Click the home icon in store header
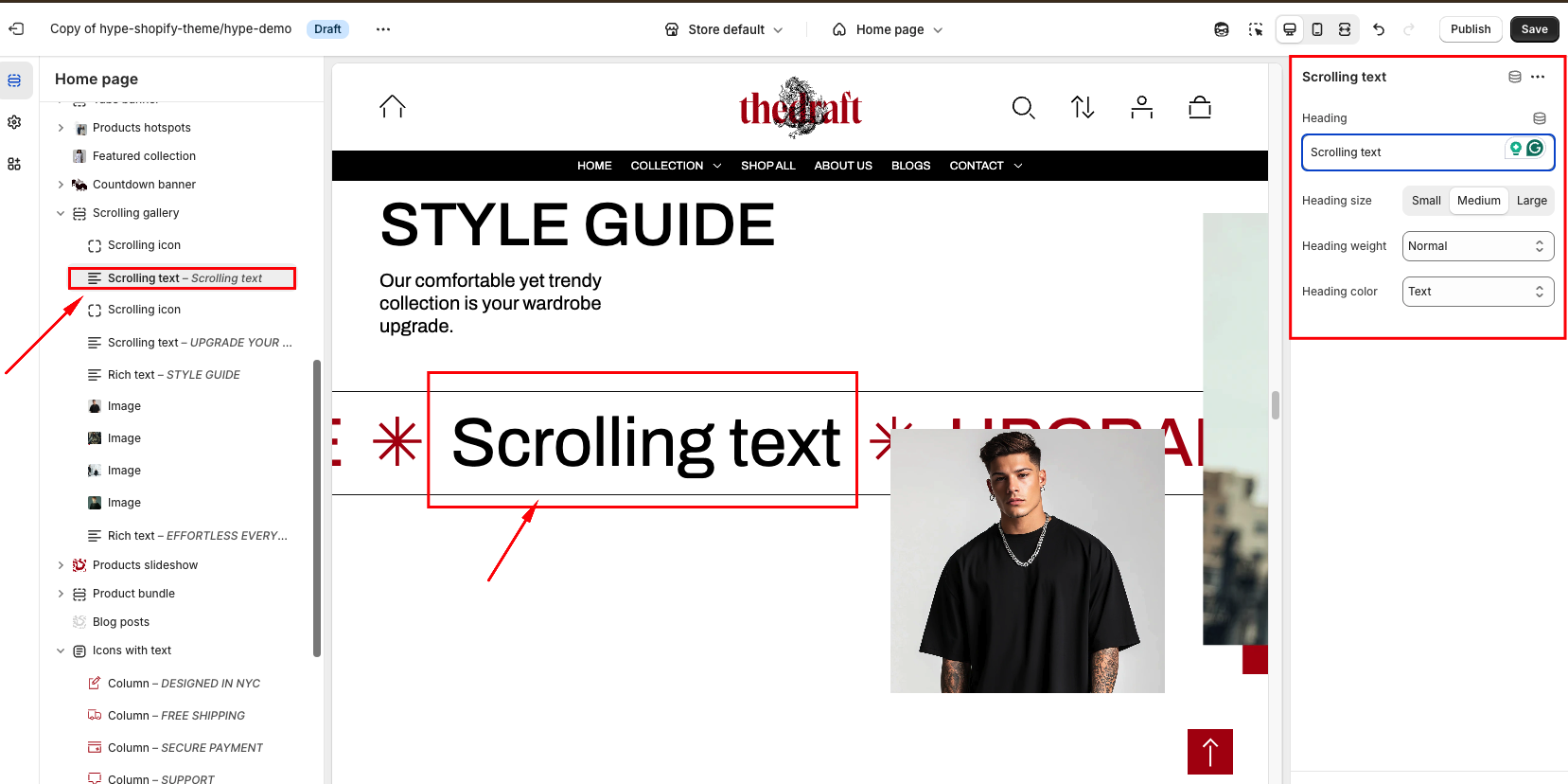The image size is (1568, 784). [x=393, y=107]
